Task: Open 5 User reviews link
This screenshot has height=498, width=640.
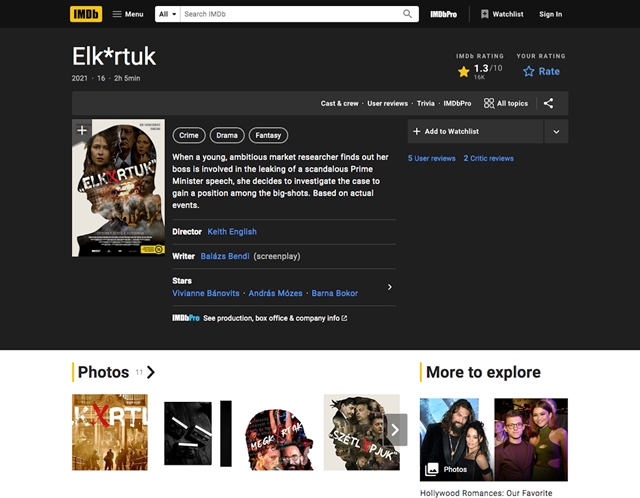Action: click(431, 158)
